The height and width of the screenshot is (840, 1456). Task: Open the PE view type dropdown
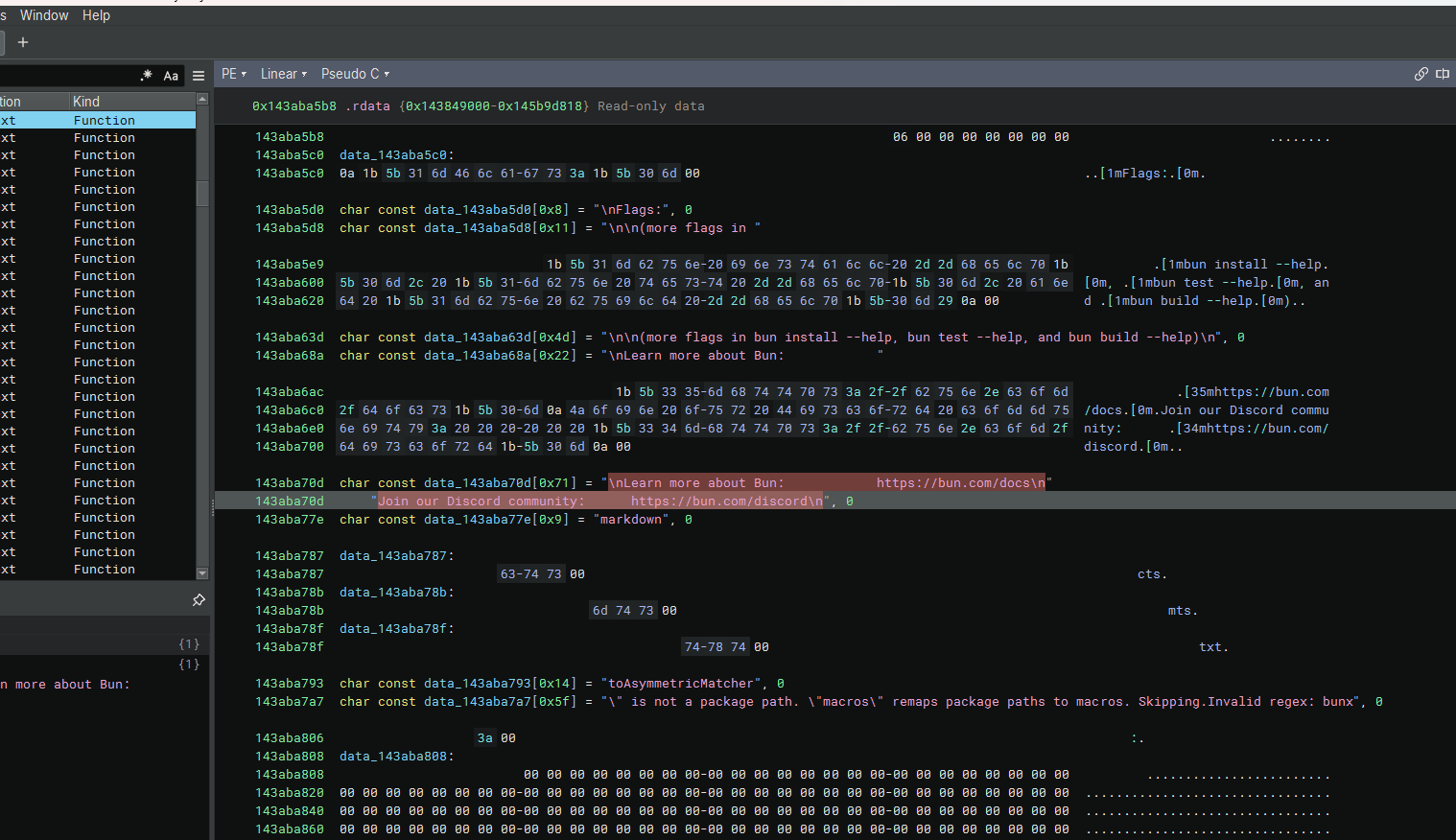click(x=234, y=74)
